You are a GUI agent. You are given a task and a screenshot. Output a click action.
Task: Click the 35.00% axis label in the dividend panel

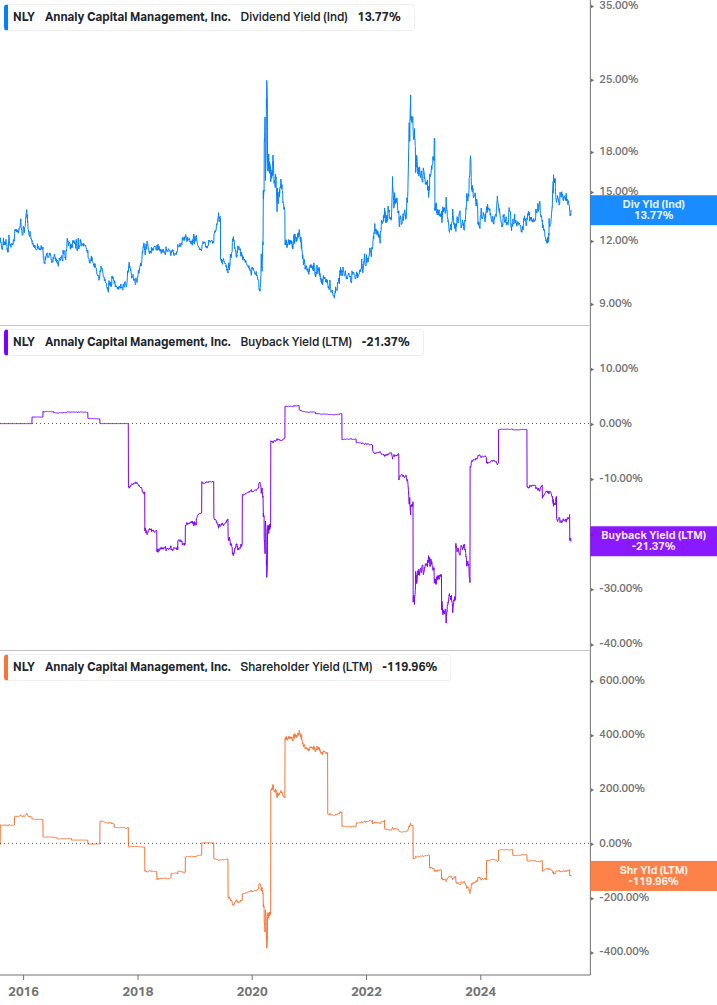(618, 6)
